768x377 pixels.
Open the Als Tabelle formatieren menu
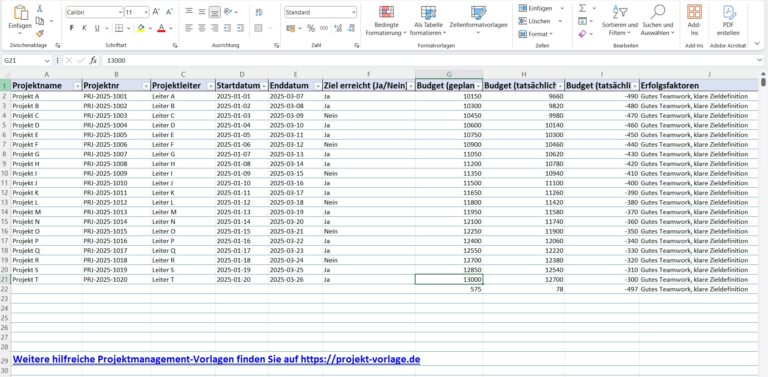(x=428, y=20)
